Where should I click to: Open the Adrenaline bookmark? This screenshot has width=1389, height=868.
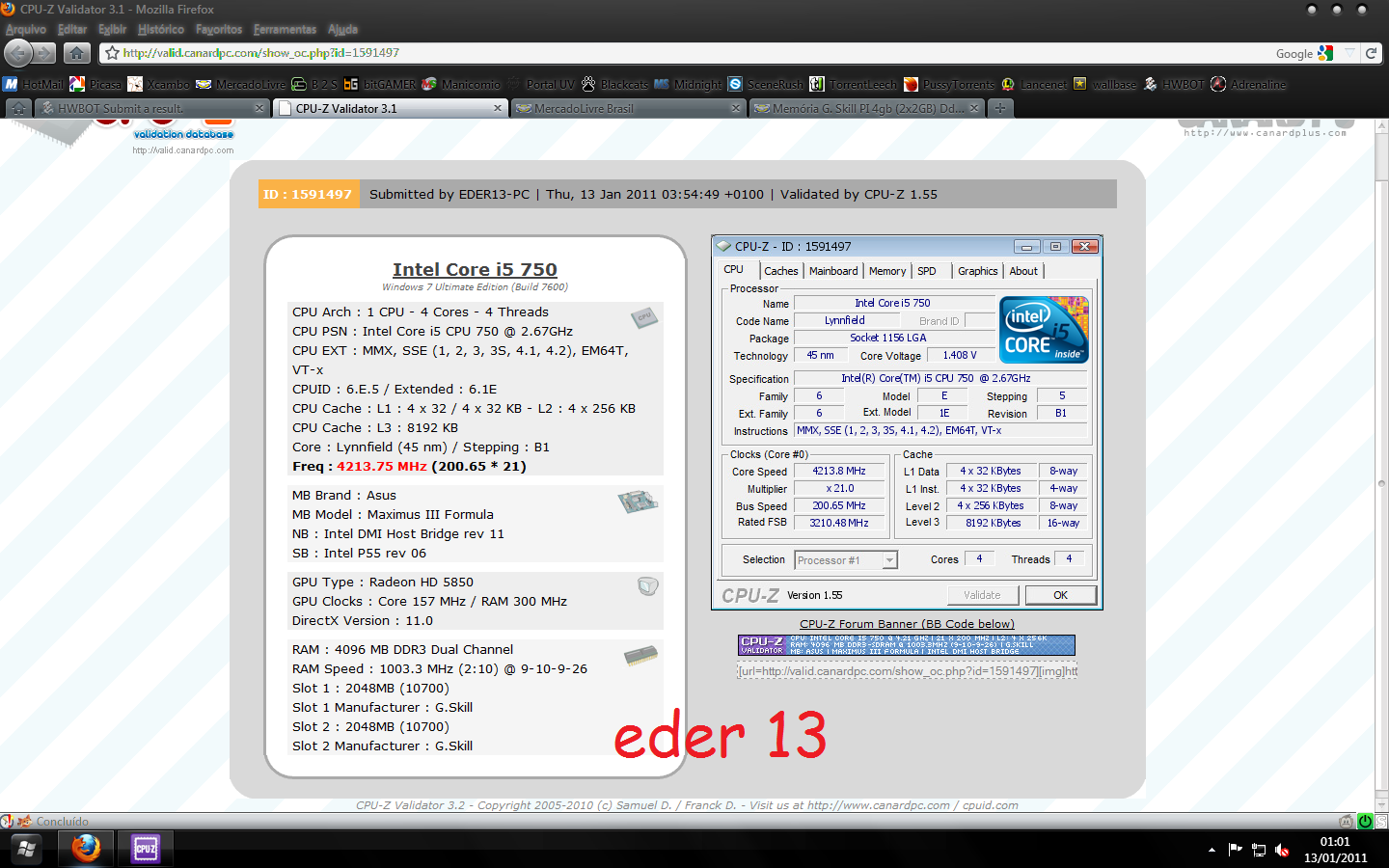(x=1249, y=84)
